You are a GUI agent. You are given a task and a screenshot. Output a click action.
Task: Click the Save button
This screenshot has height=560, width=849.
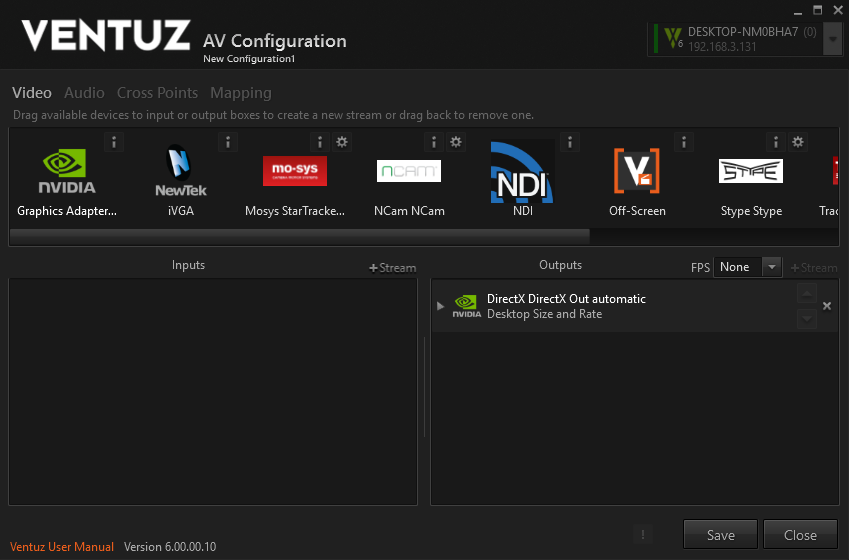[720, 535]
